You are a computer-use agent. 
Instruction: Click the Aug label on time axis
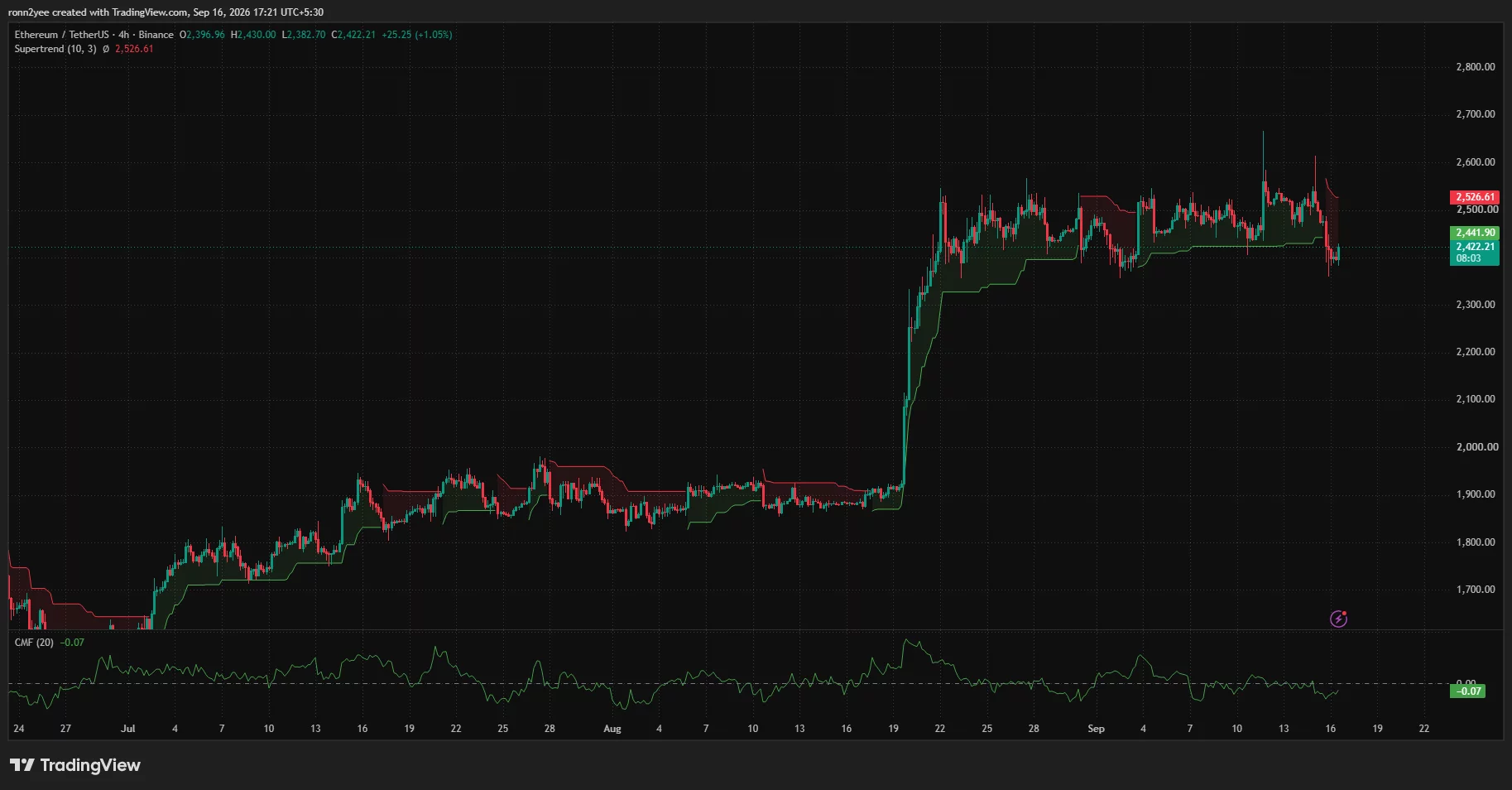[x=612, y=729]
